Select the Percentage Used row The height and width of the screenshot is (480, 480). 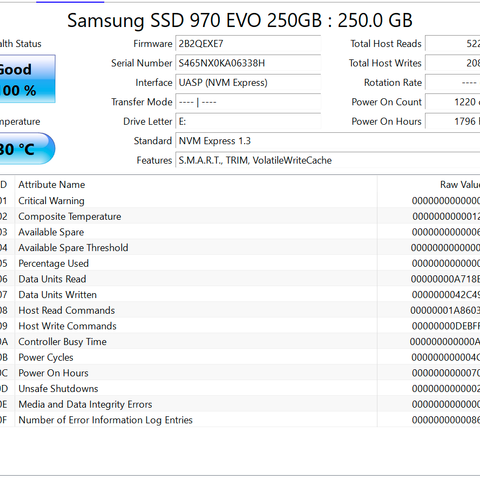point(240,263)
